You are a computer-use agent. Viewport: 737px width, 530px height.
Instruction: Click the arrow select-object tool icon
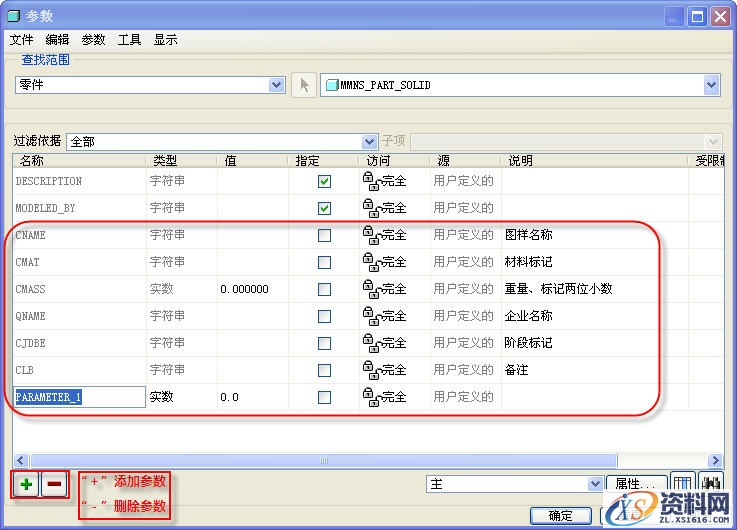pyautogui.click(x=304, y=85)
